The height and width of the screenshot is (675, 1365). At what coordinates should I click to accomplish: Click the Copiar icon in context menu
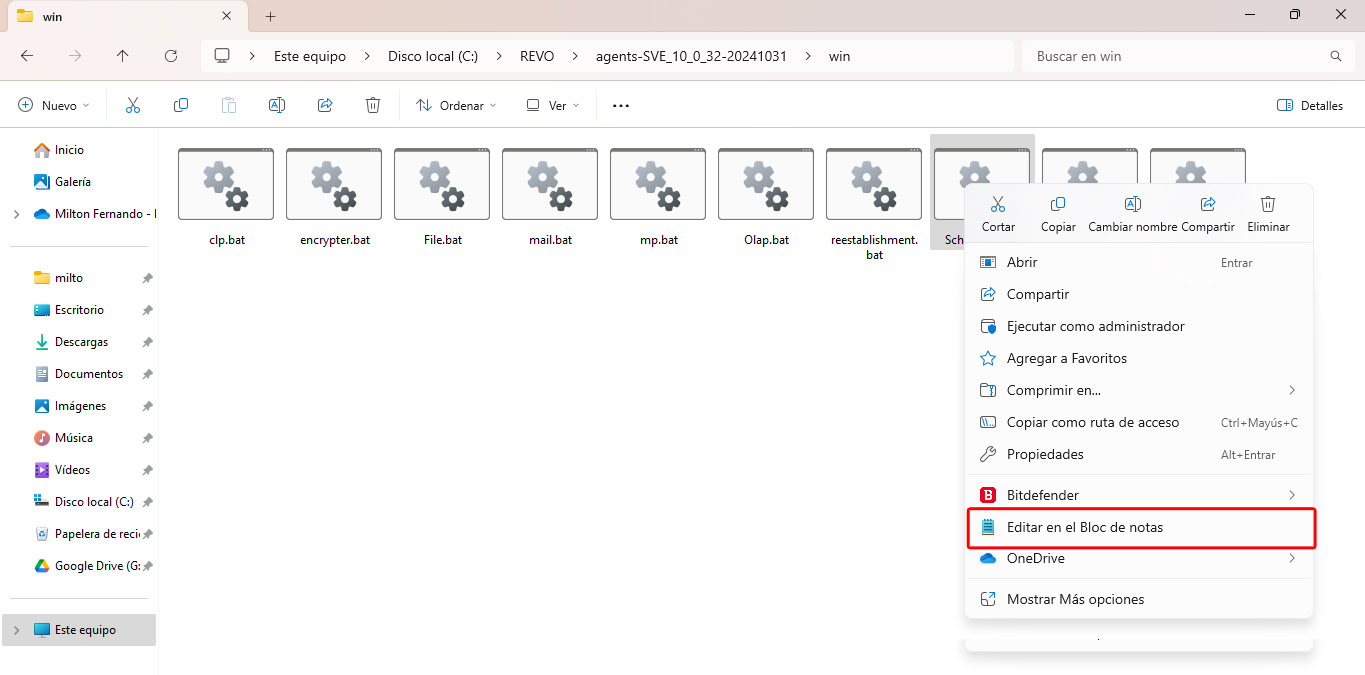(1058, 205)
